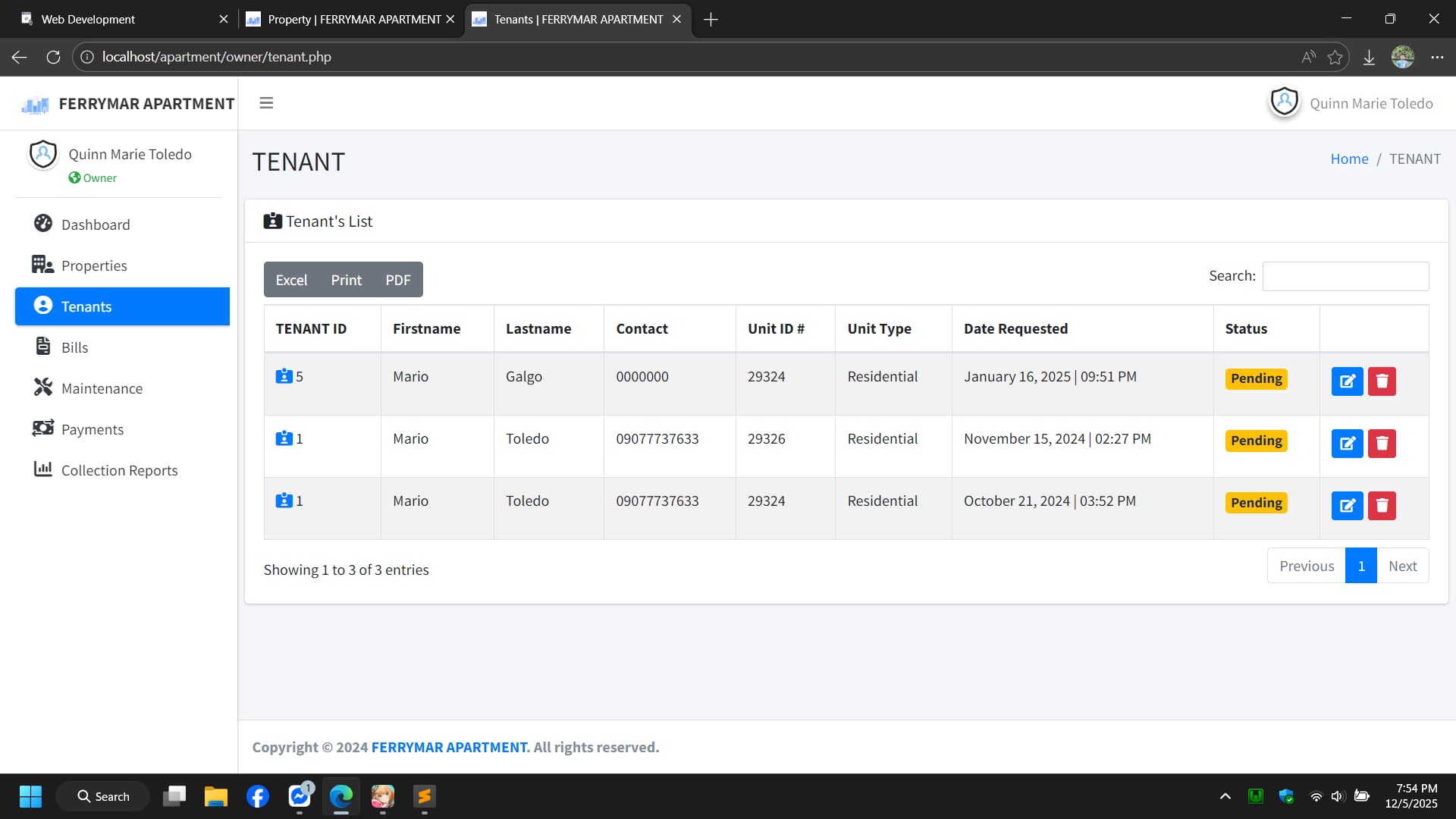Sort table by Date Requested column
Screen dimensions: 1456x819
click(1015, 328)
